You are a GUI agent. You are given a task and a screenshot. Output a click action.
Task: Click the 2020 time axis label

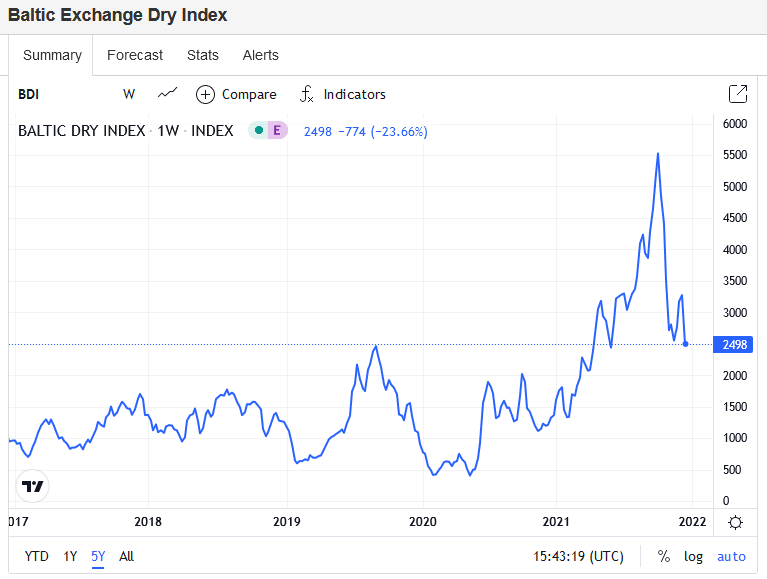(423, 522)
